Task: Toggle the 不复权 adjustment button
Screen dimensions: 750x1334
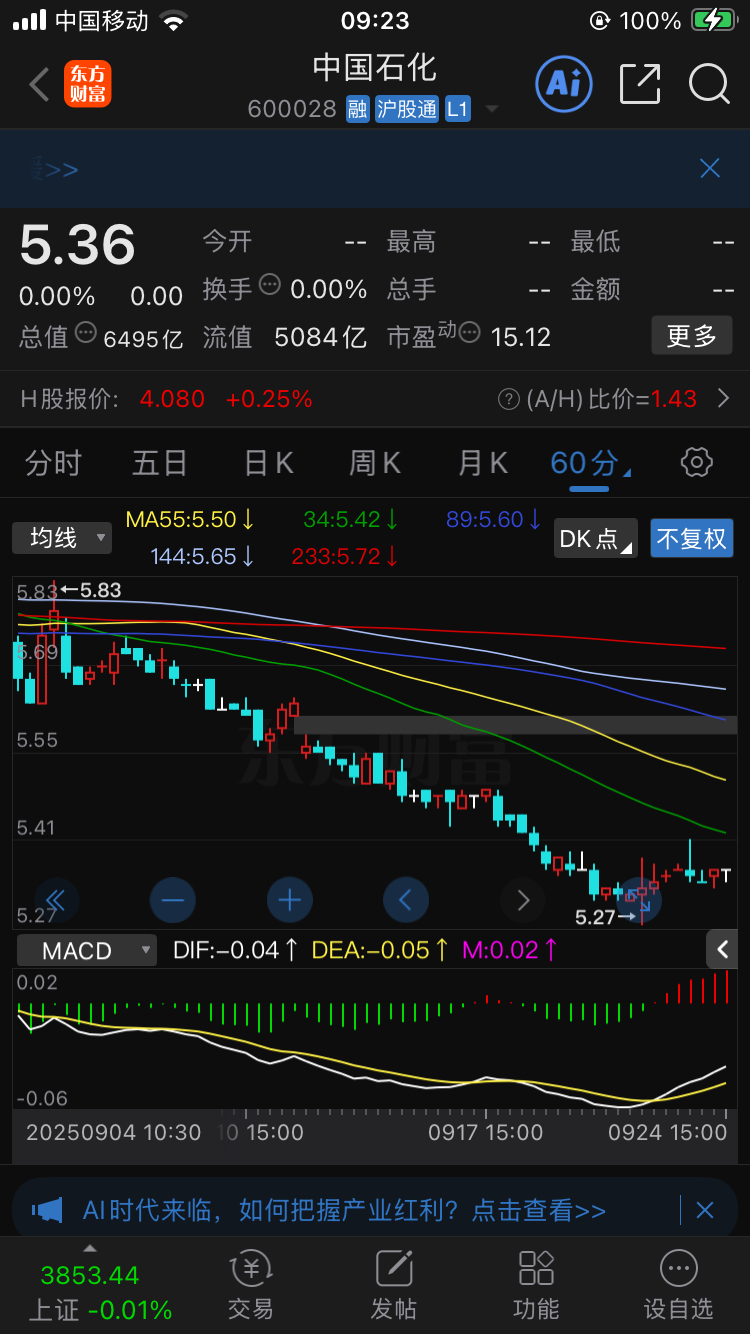Action: pos(691,539)
